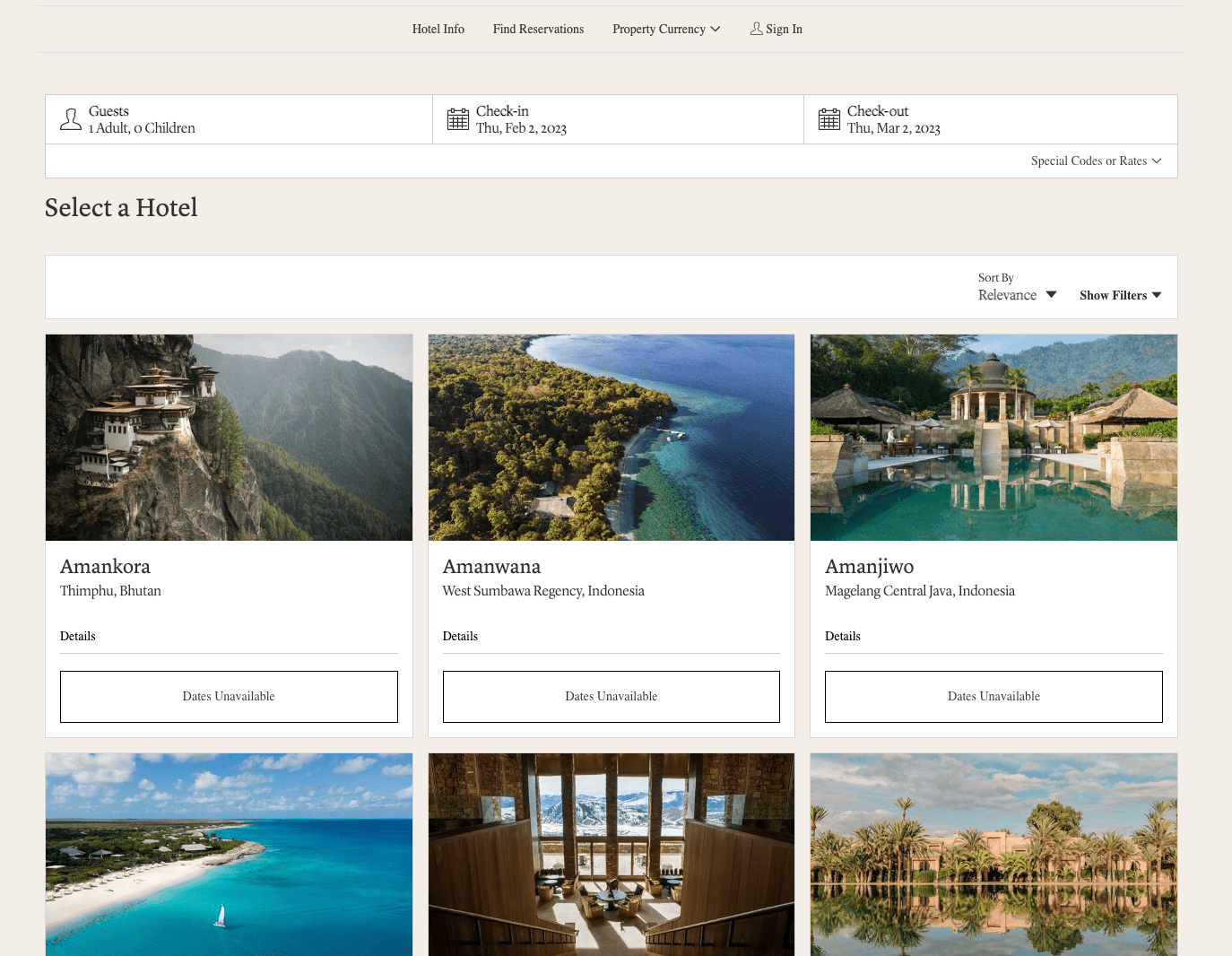
Task: Open the wooden lodge interior photo
Action: (612, 855)
